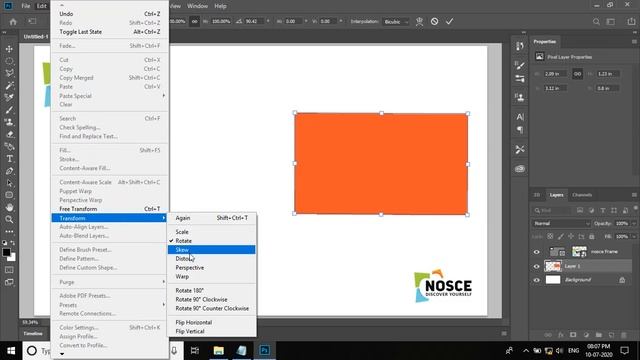The height and width of the screenshot is (360, 640).
Task: Click the create new group folder icon
Action: [598, 335]
